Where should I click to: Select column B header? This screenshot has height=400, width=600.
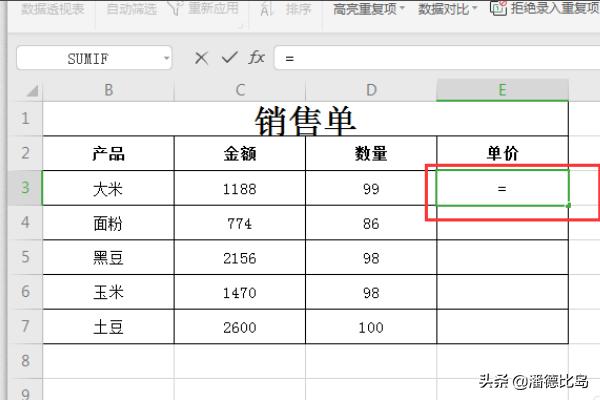(108, 90)
